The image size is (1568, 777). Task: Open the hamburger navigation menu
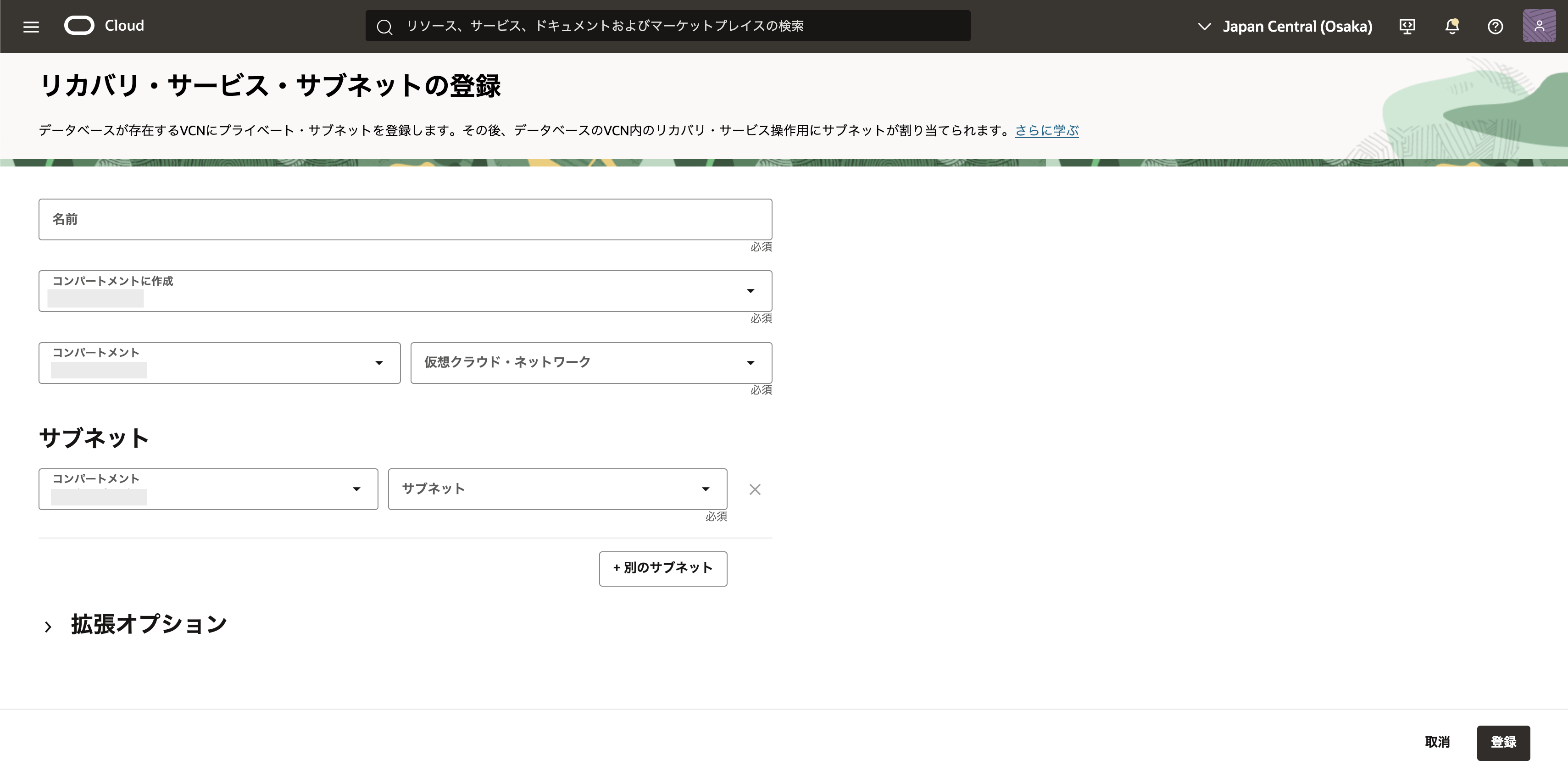(31, 26)
